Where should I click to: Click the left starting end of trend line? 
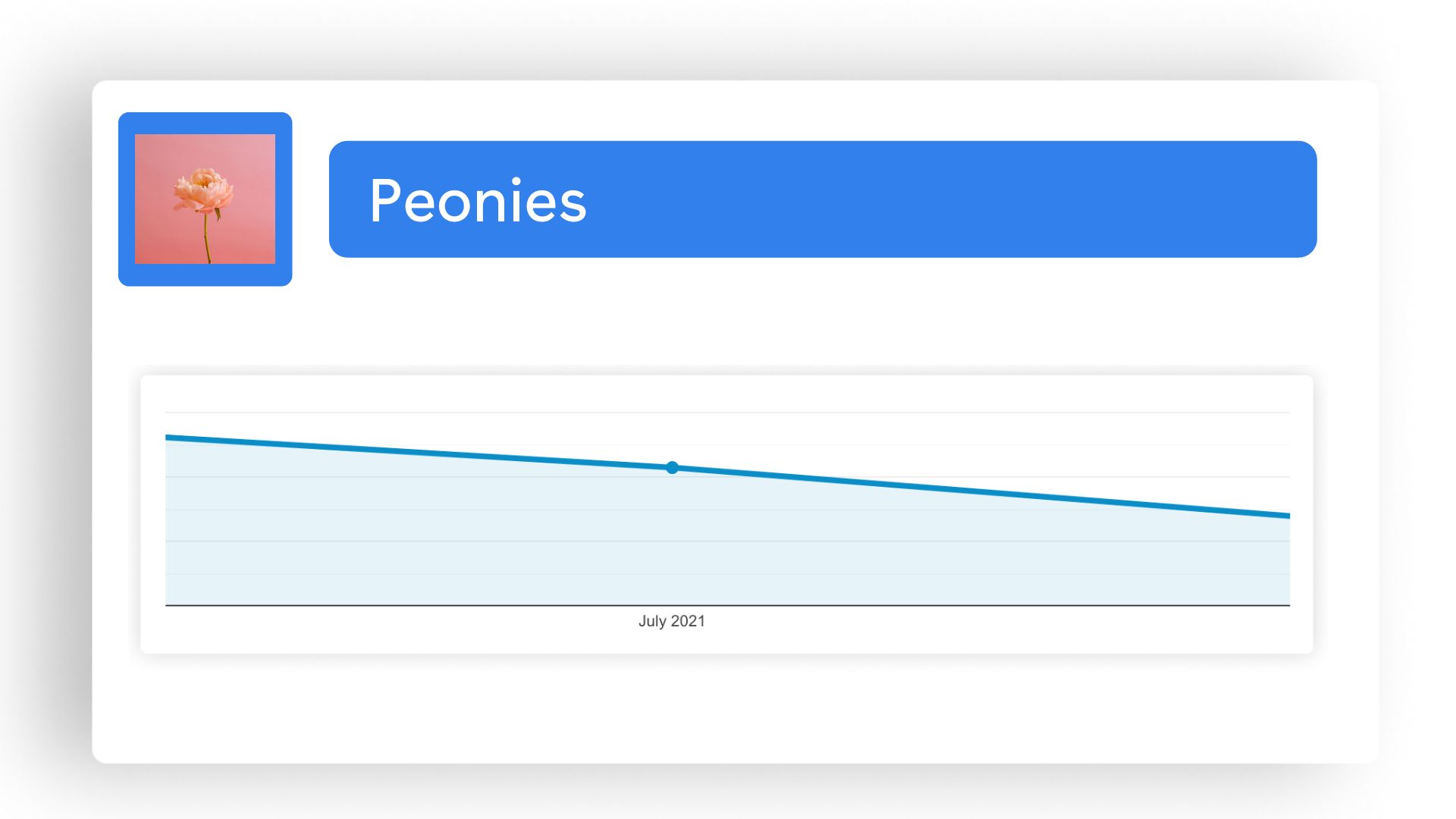pos(168,438)
